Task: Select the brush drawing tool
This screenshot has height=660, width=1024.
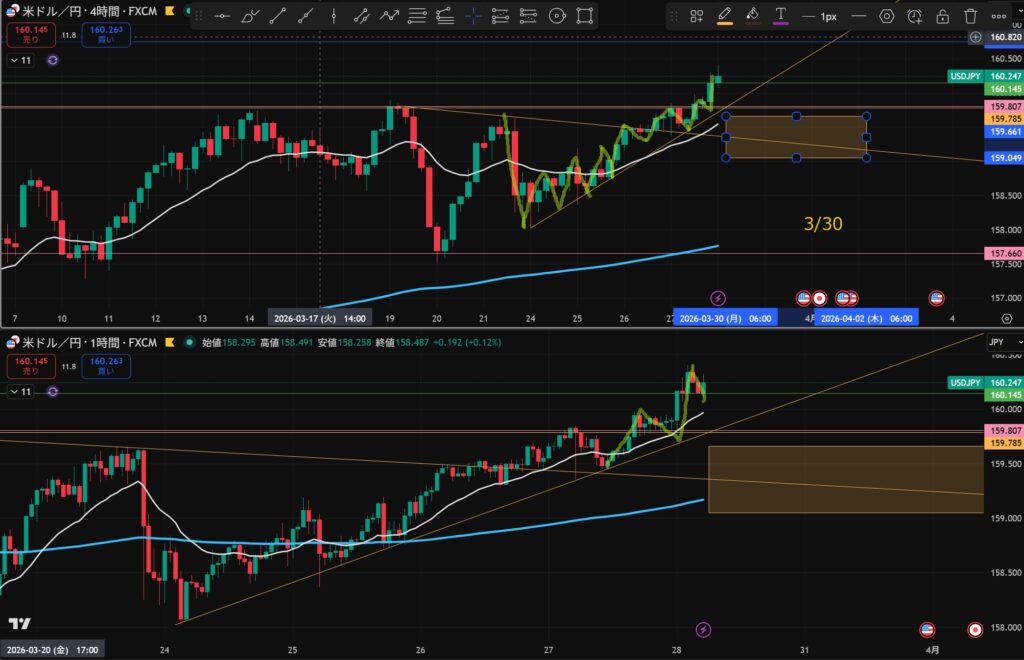Action: pos(249,16)
